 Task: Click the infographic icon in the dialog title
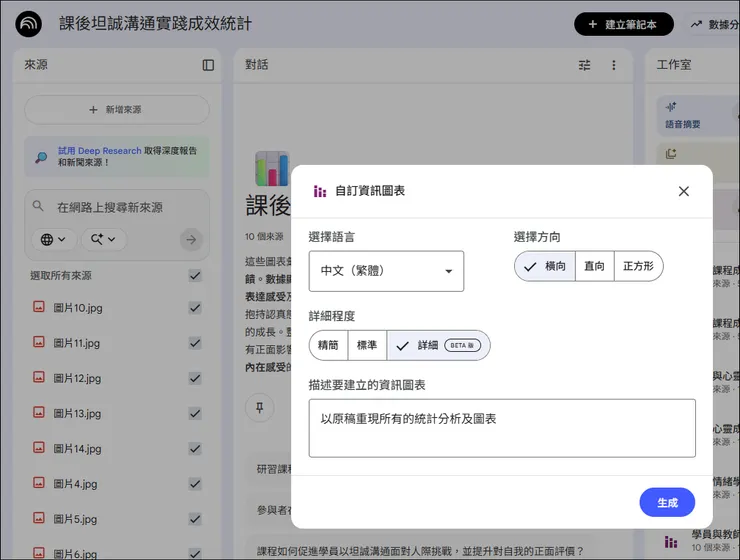click(320, 191)
